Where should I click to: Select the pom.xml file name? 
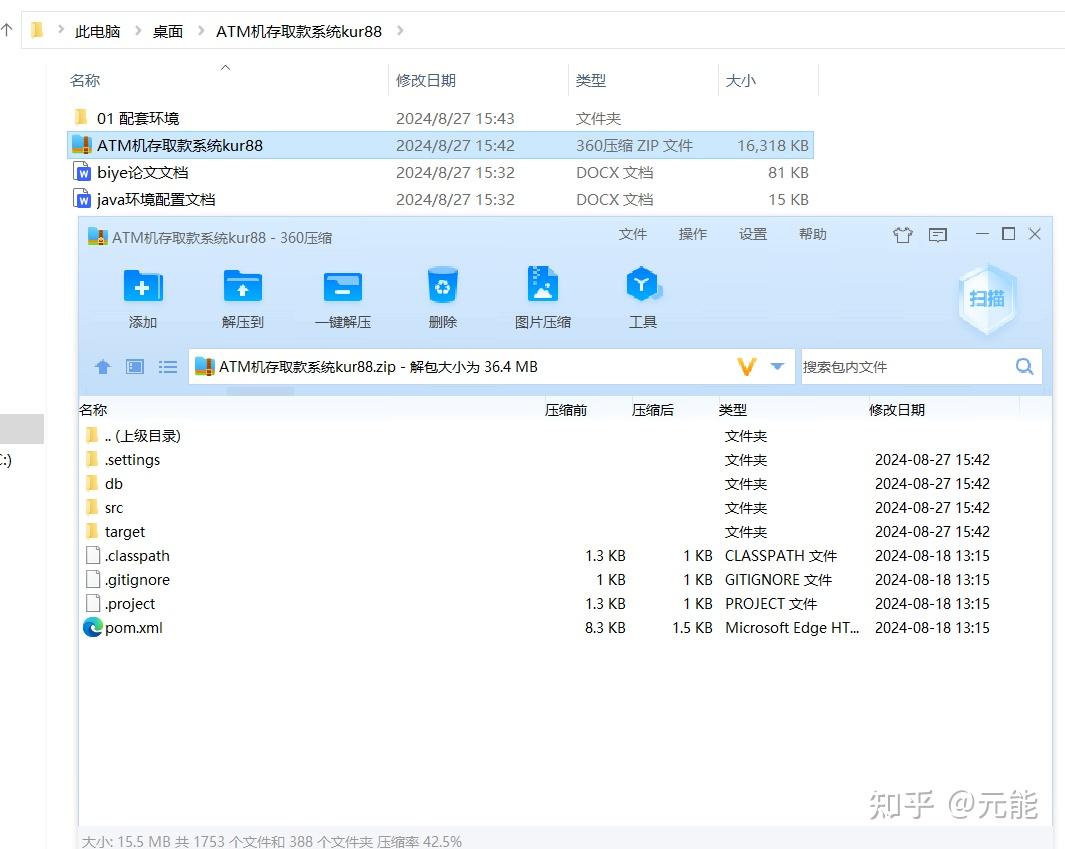pos(134,628)
